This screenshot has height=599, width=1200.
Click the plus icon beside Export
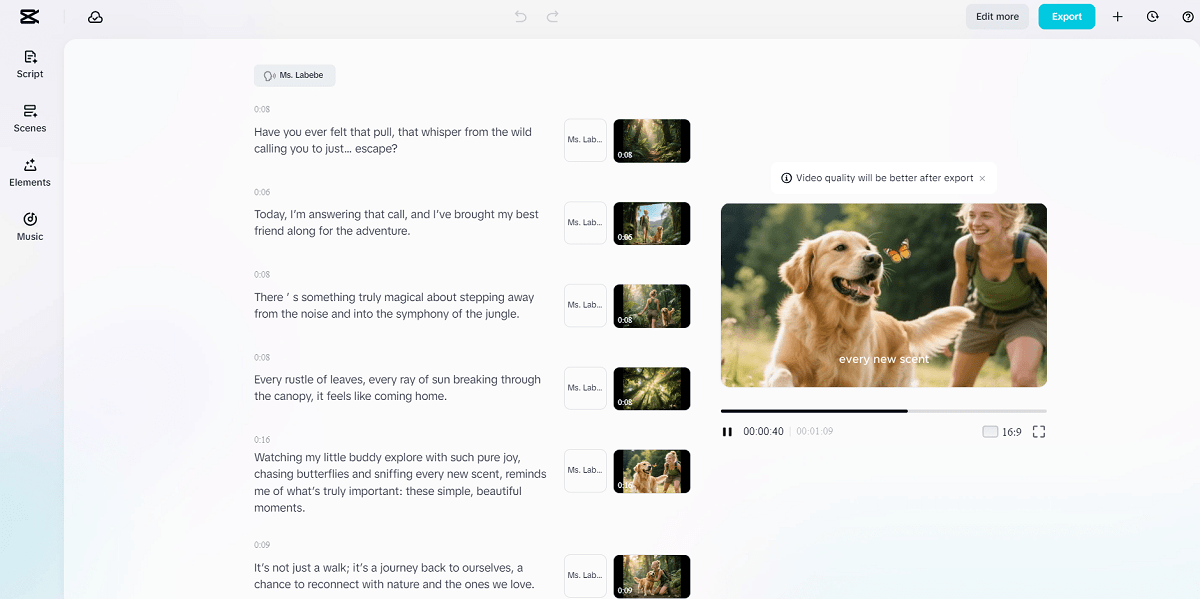pos(1118,17)
